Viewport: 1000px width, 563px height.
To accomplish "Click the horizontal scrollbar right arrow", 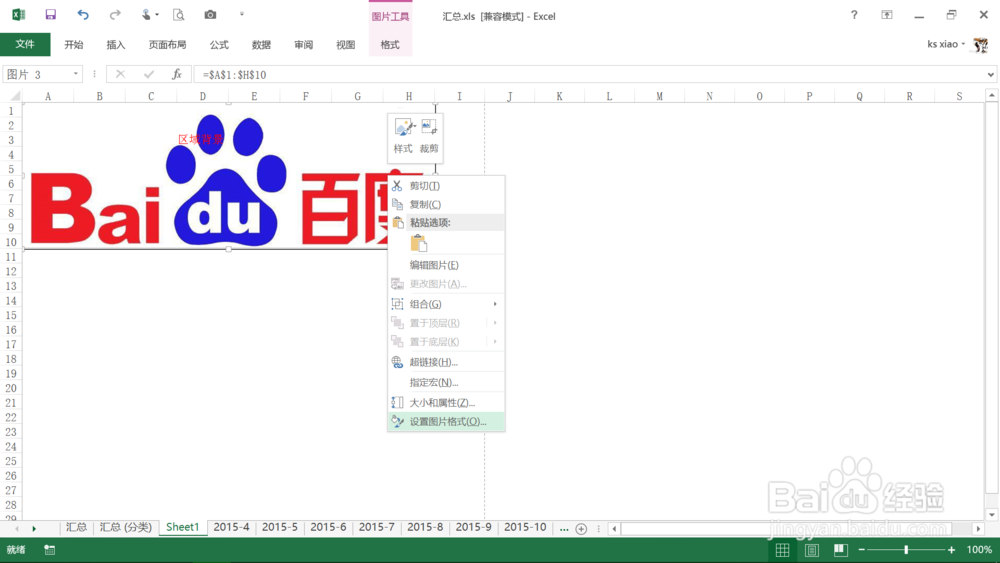I will tap(978, 529).
